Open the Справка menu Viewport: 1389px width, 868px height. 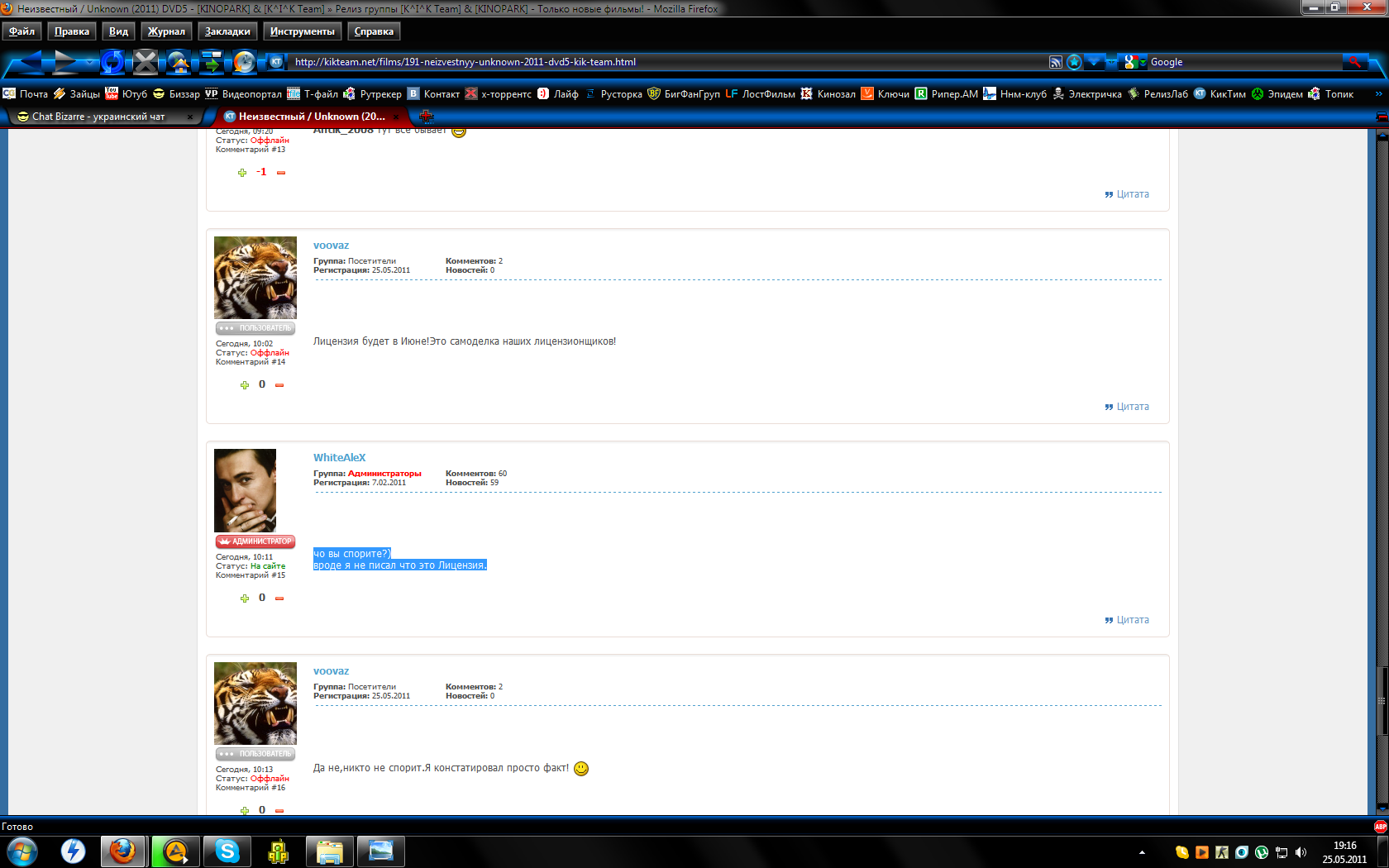pyautogui.click(x=374, y=31)
